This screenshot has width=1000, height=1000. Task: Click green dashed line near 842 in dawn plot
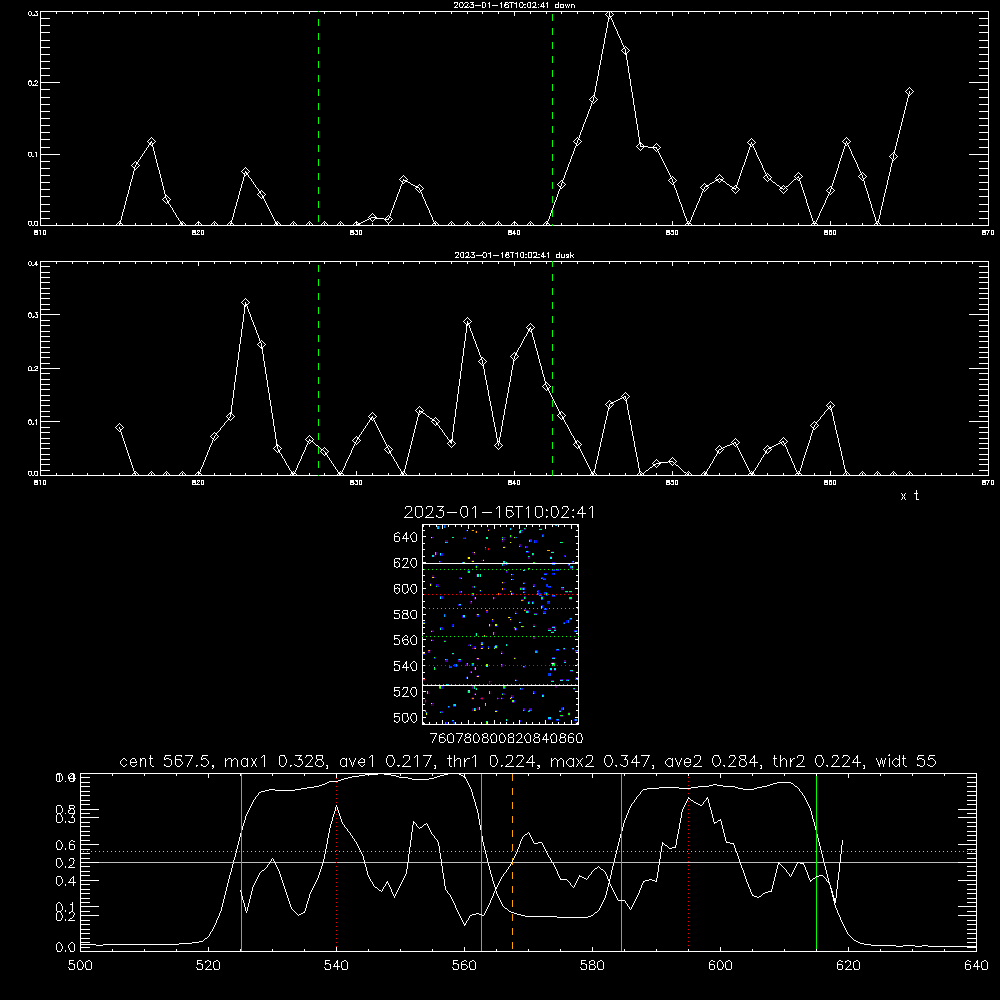tap(552, 119)
